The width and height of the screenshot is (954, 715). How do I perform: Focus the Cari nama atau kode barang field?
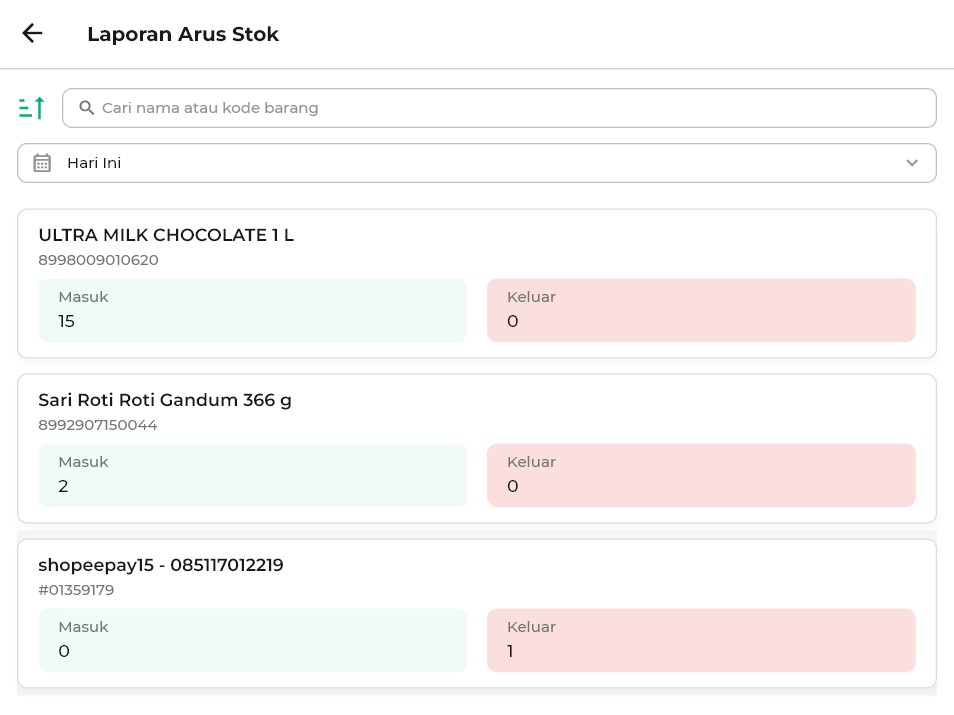pyautogui.click(x=510, y=108)
